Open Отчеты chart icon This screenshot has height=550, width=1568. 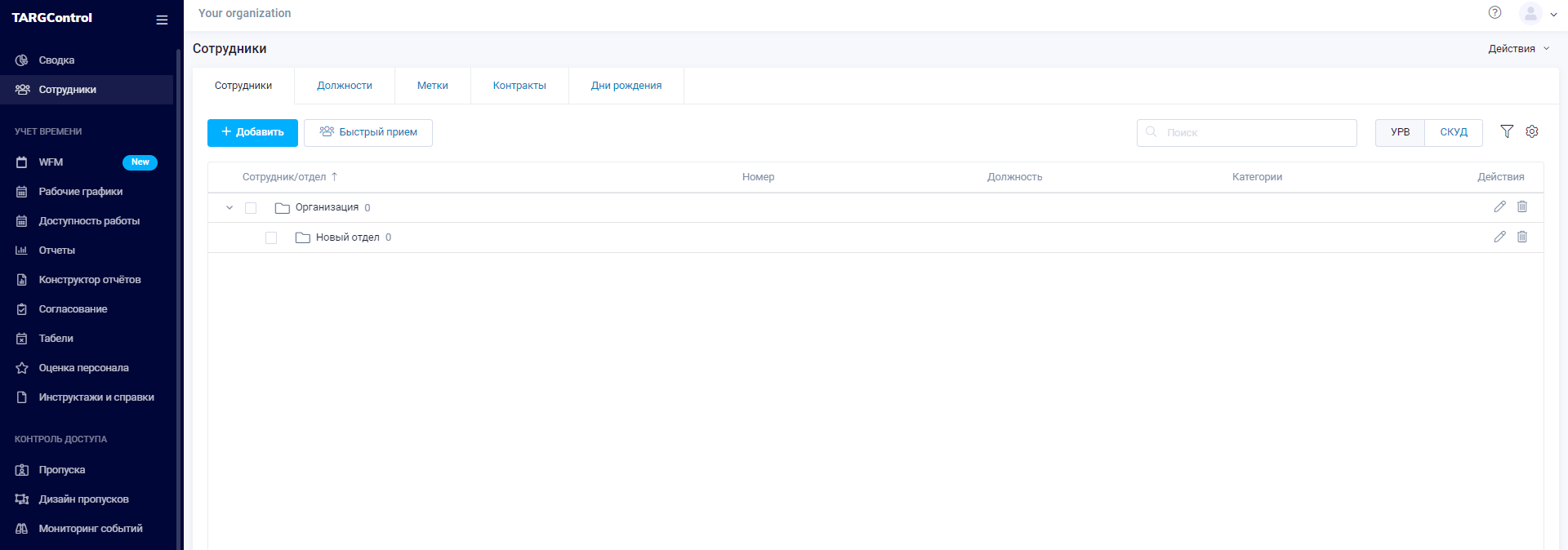tap(22, 251)
